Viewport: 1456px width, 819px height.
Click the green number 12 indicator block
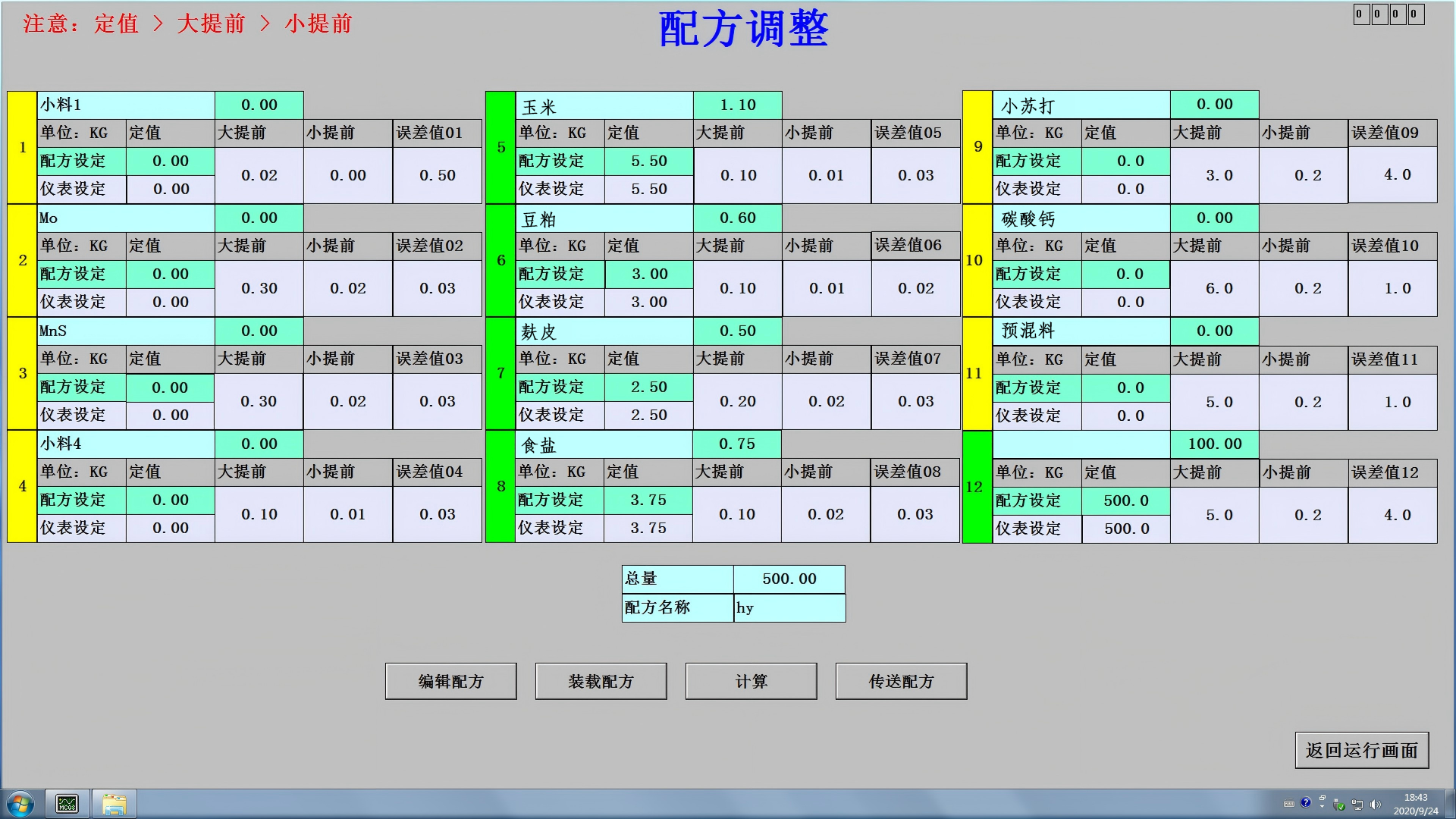pyautogui.click(x=977, y=487)
